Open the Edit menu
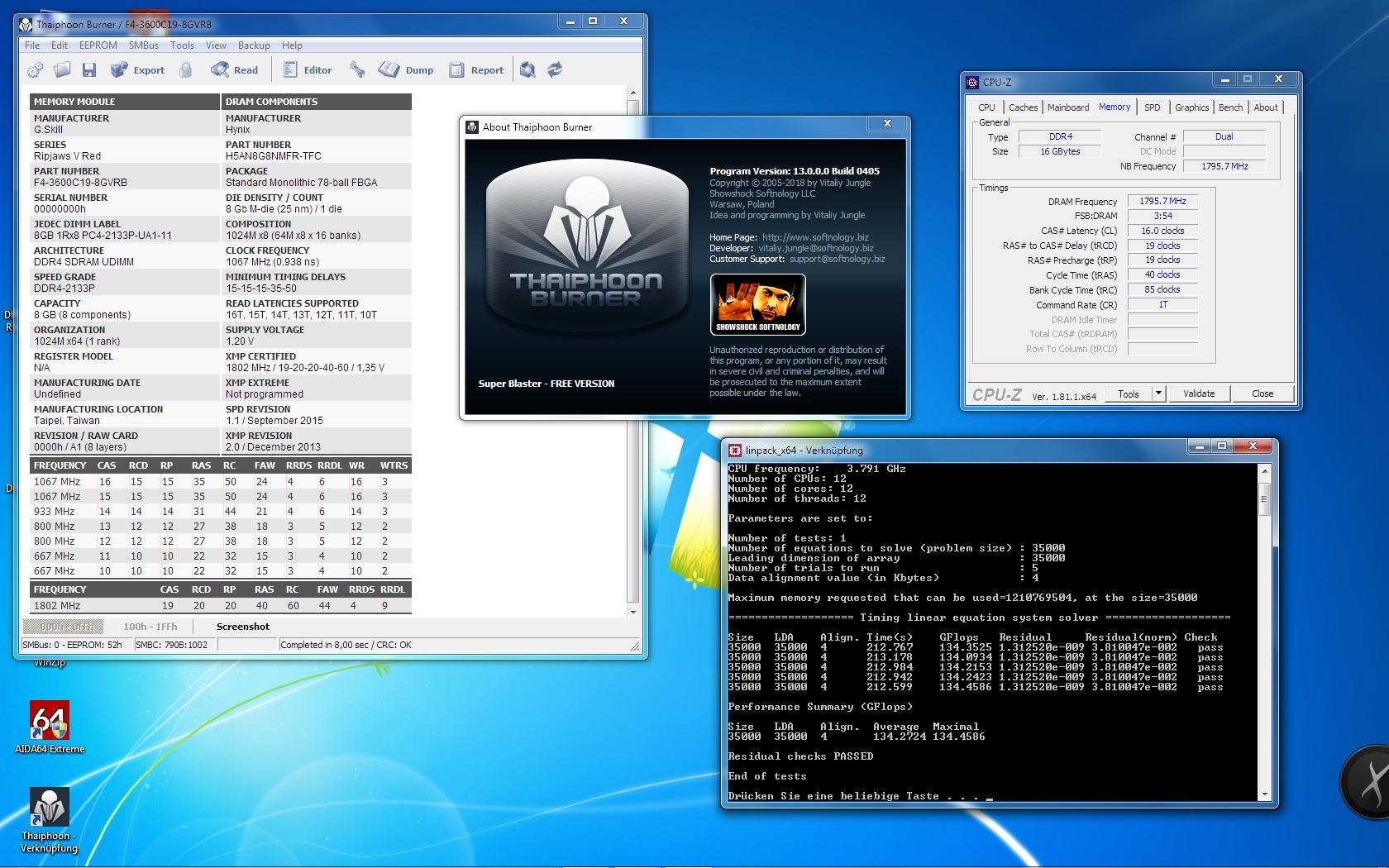 coord(60,45)
